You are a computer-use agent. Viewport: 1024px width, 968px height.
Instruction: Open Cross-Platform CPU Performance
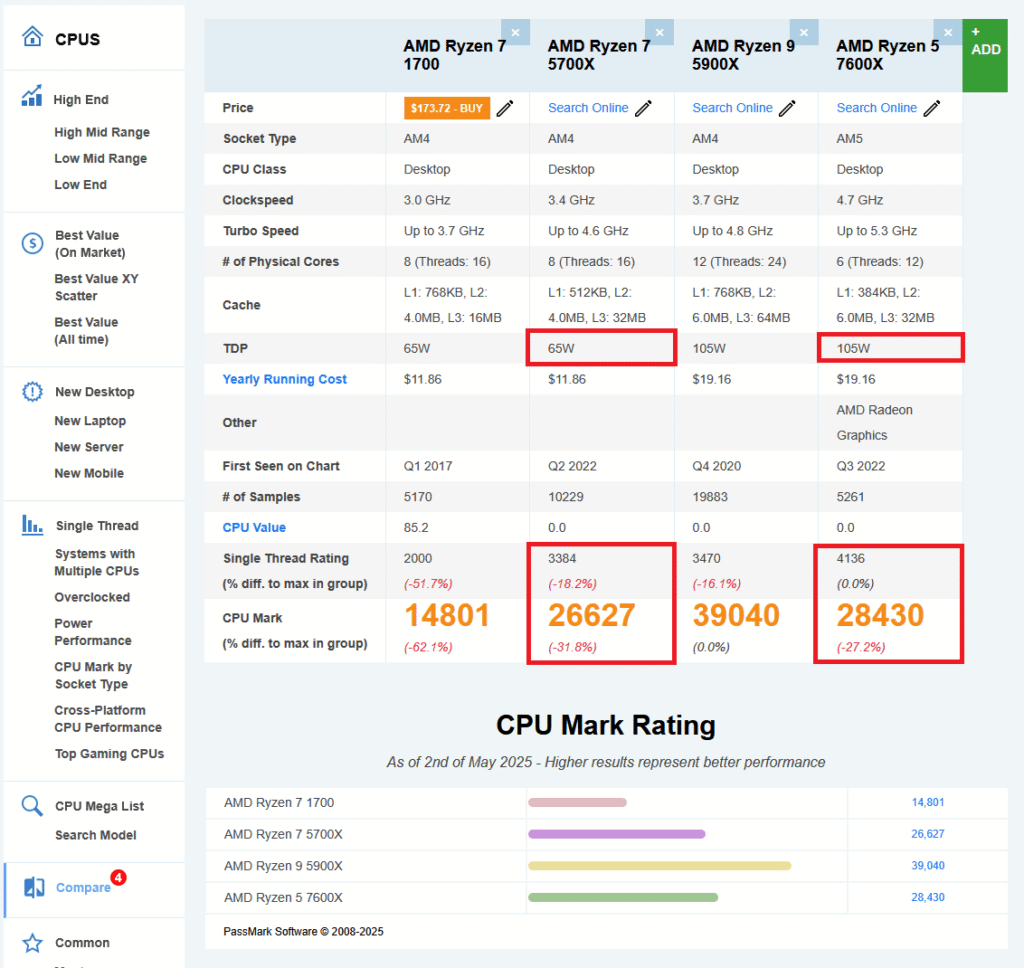(108, 718)
